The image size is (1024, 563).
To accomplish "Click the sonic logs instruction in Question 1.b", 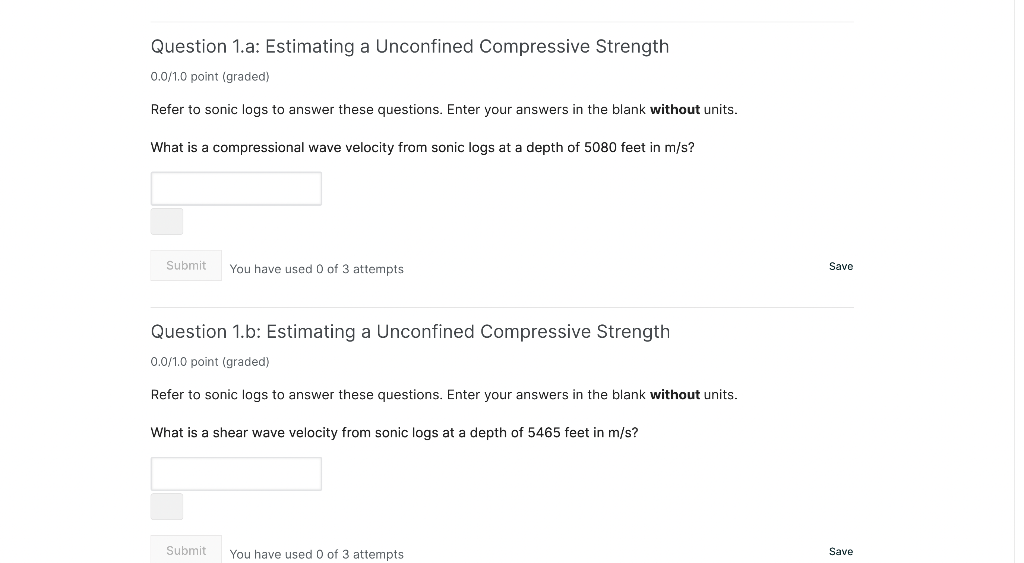I will click(400, 394).
